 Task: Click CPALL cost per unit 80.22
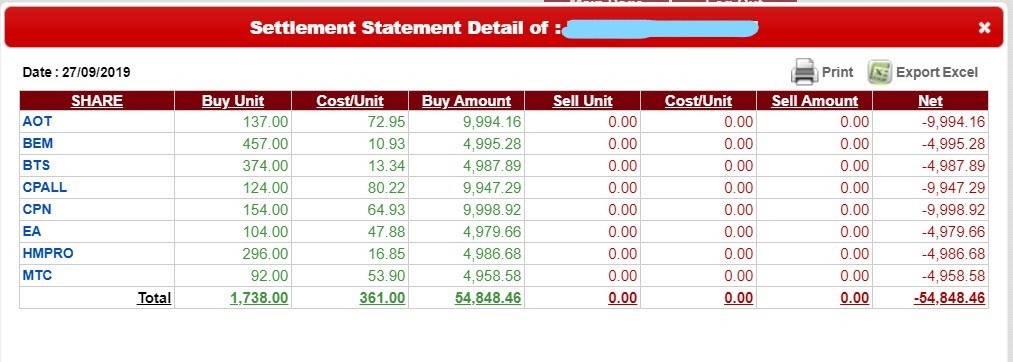pyautogui.click(x=386, y=188)
